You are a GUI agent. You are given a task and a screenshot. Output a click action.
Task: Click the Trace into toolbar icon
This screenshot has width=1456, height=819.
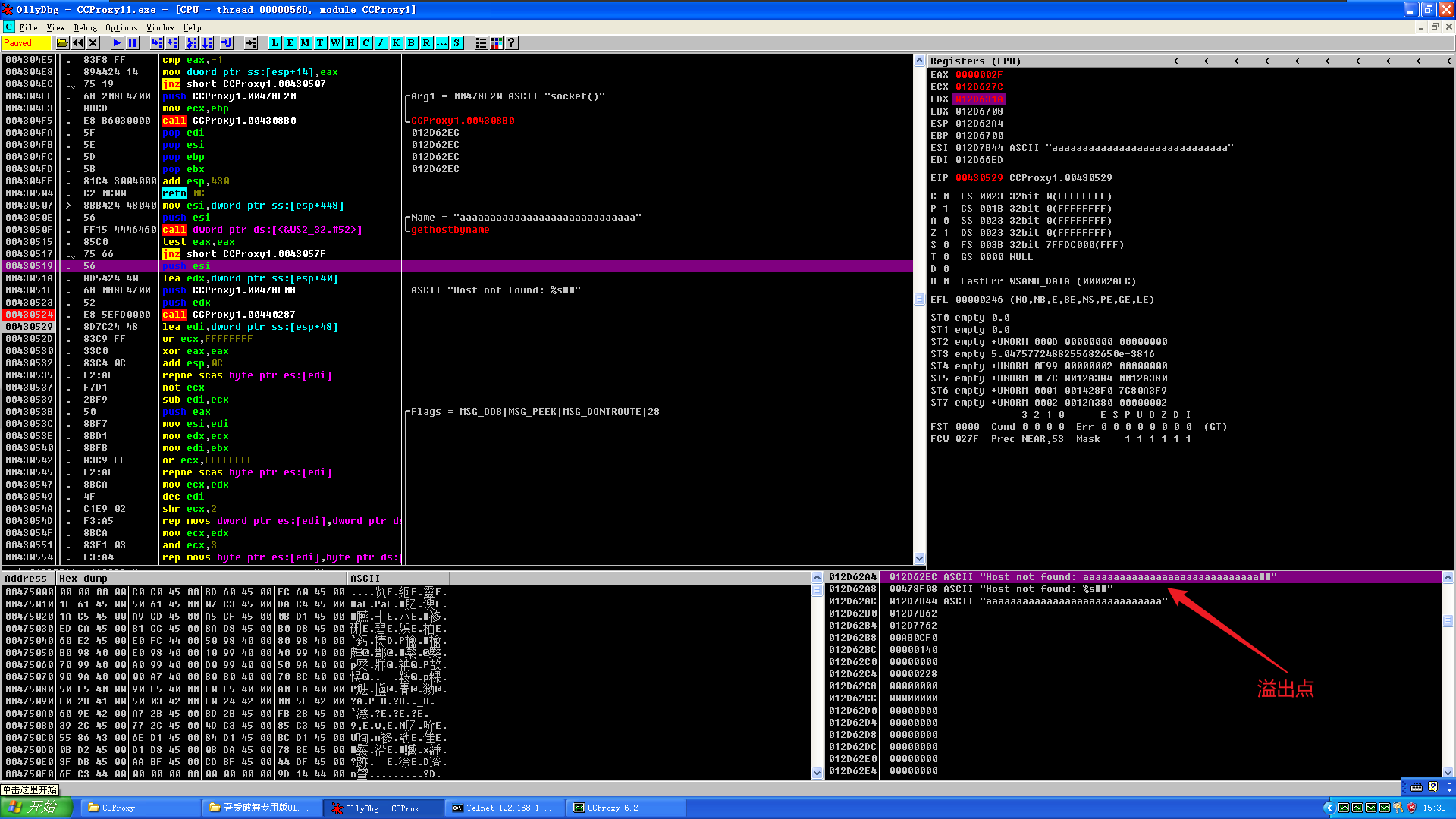192,43
